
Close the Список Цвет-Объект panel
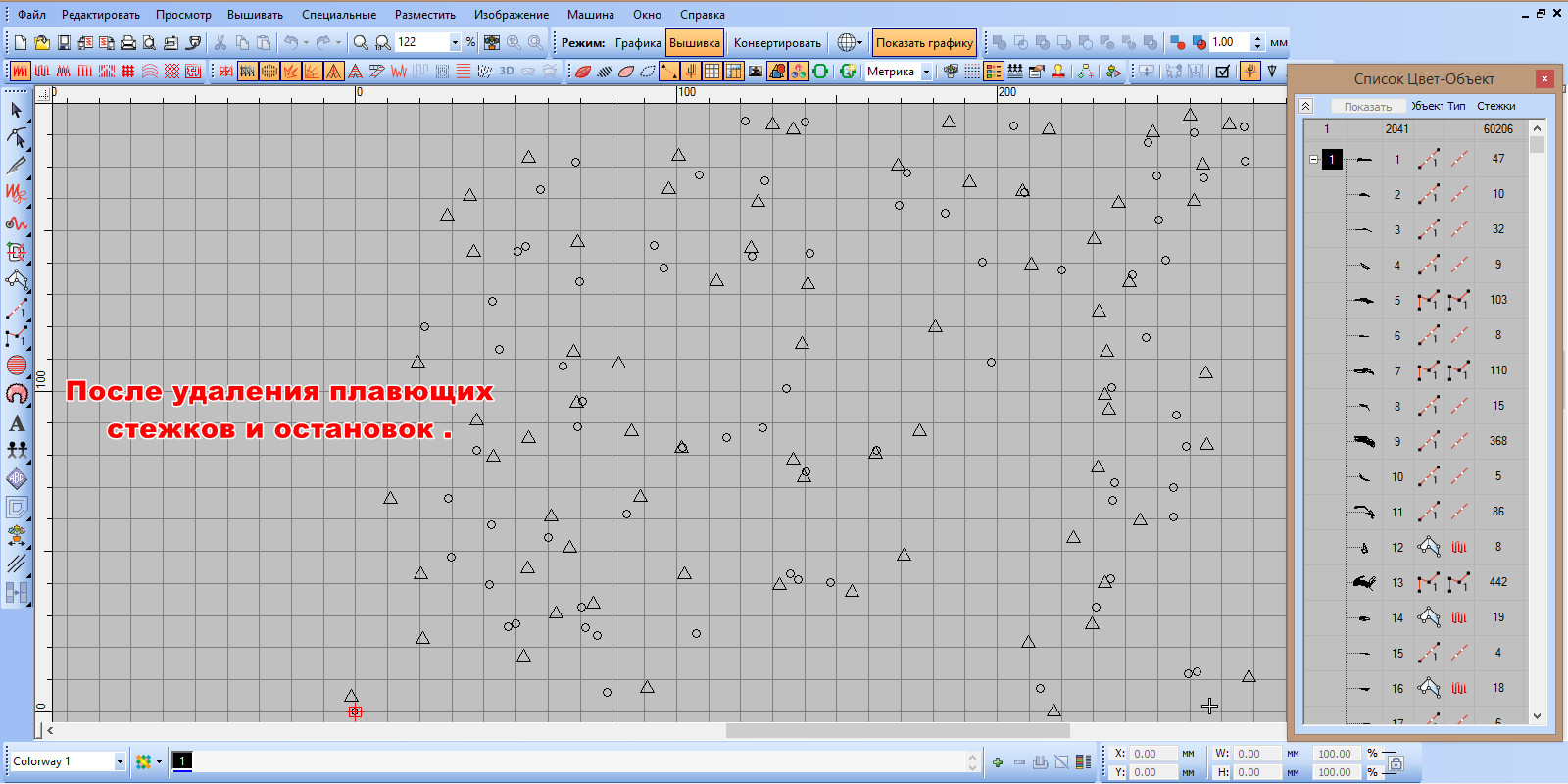[1544, 78]
